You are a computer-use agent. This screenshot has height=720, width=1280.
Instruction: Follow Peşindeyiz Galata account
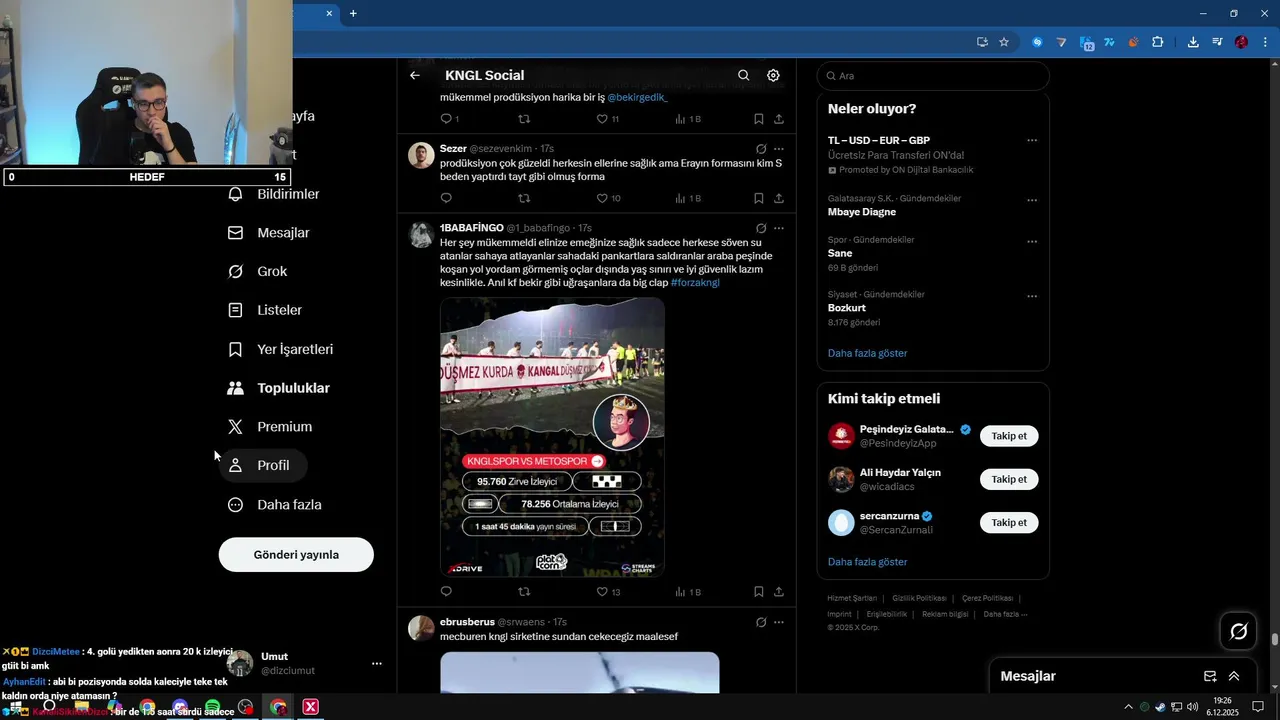click(1009, 436)
